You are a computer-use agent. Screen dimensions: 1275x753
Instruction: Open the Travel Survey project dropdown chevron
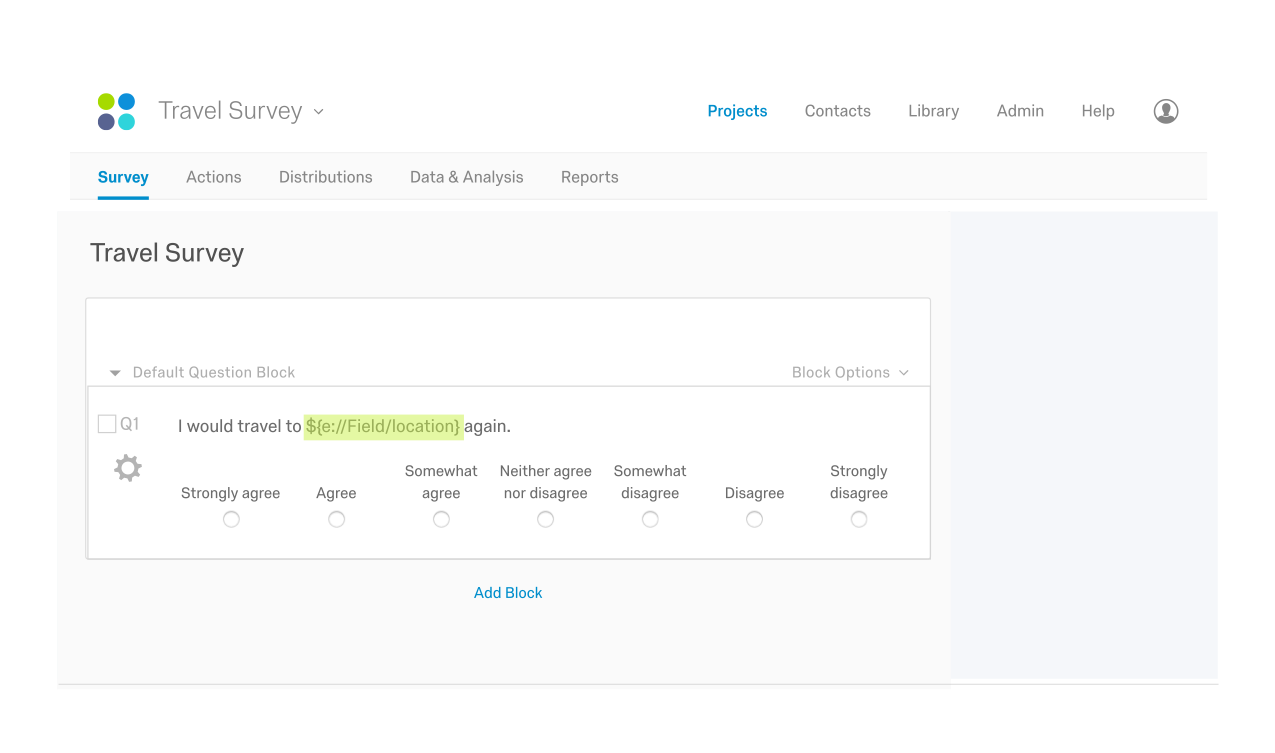click(x=319, y=112)
